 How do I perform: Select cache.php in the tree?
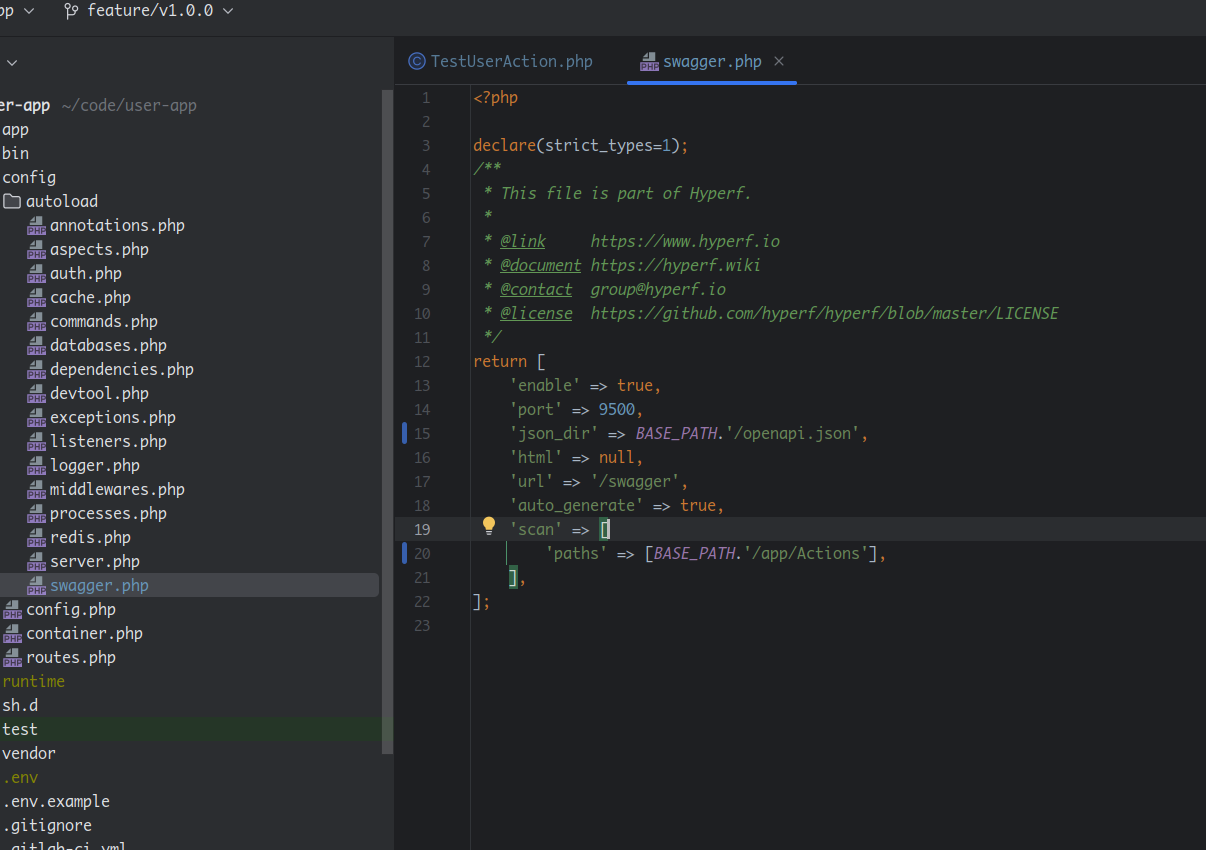(x=90, y=297)
